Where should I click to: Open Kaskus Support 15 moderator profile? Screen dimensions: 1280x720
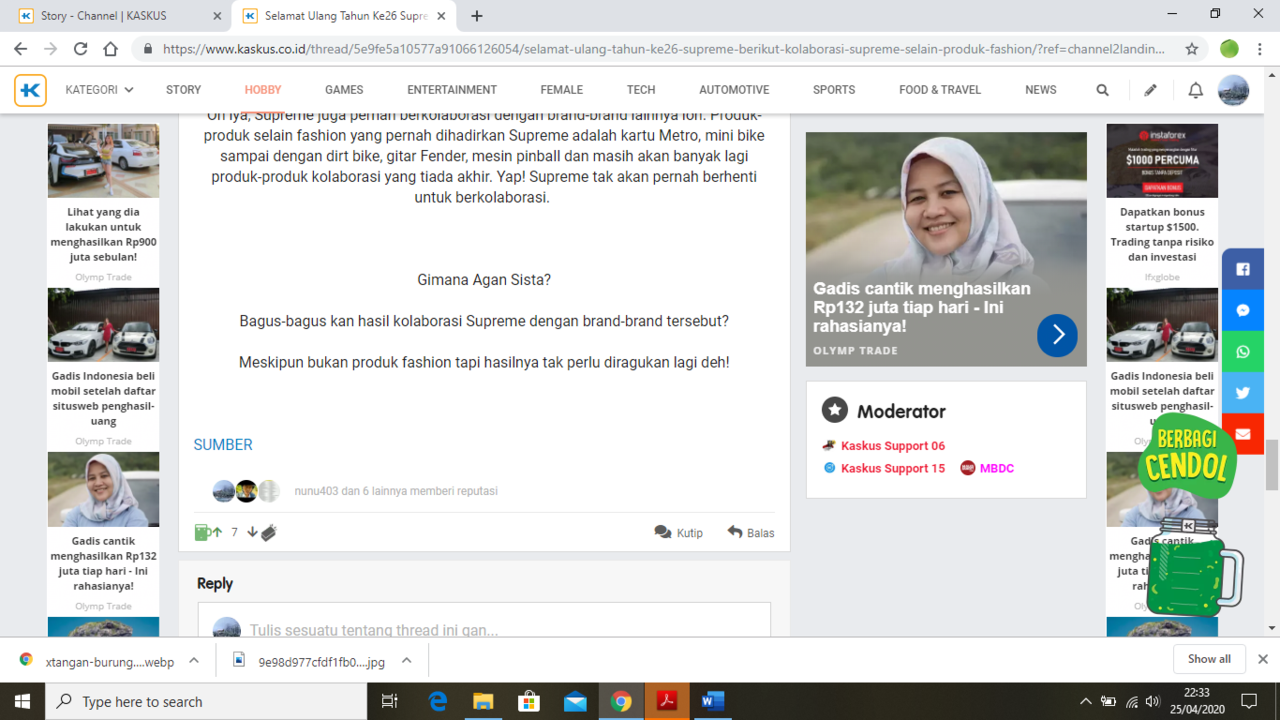[892, 468]
